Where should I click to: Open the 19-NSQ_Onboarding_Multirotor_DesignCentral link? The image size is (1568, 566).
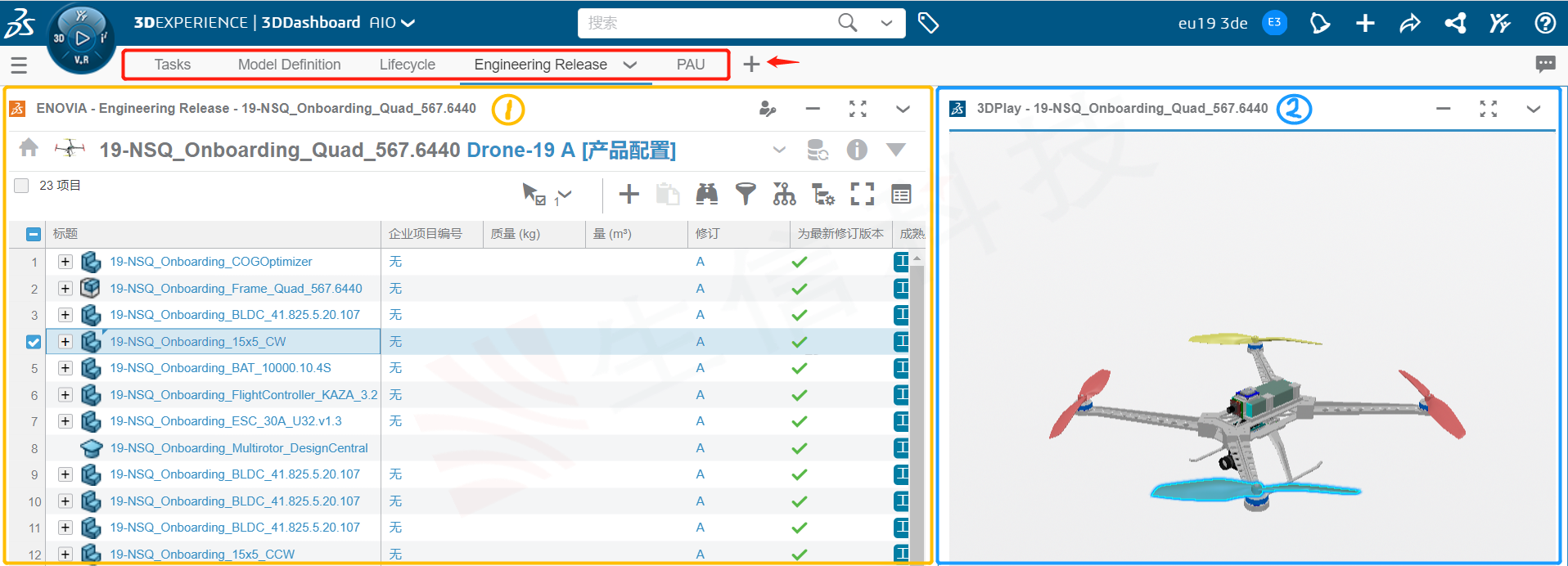click(239, 448)
